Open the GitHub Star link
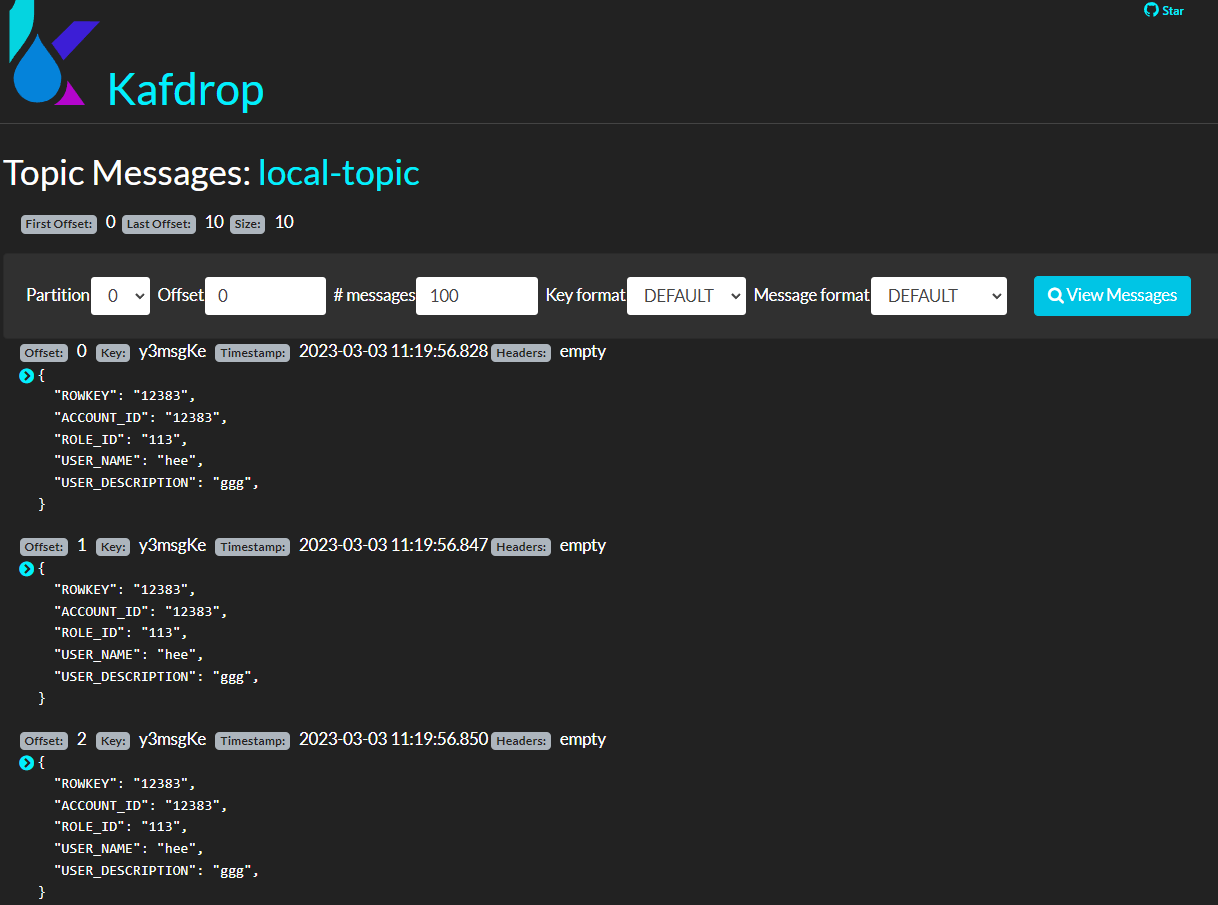Screen dimensions: 1218x905 pos(1164,10)
